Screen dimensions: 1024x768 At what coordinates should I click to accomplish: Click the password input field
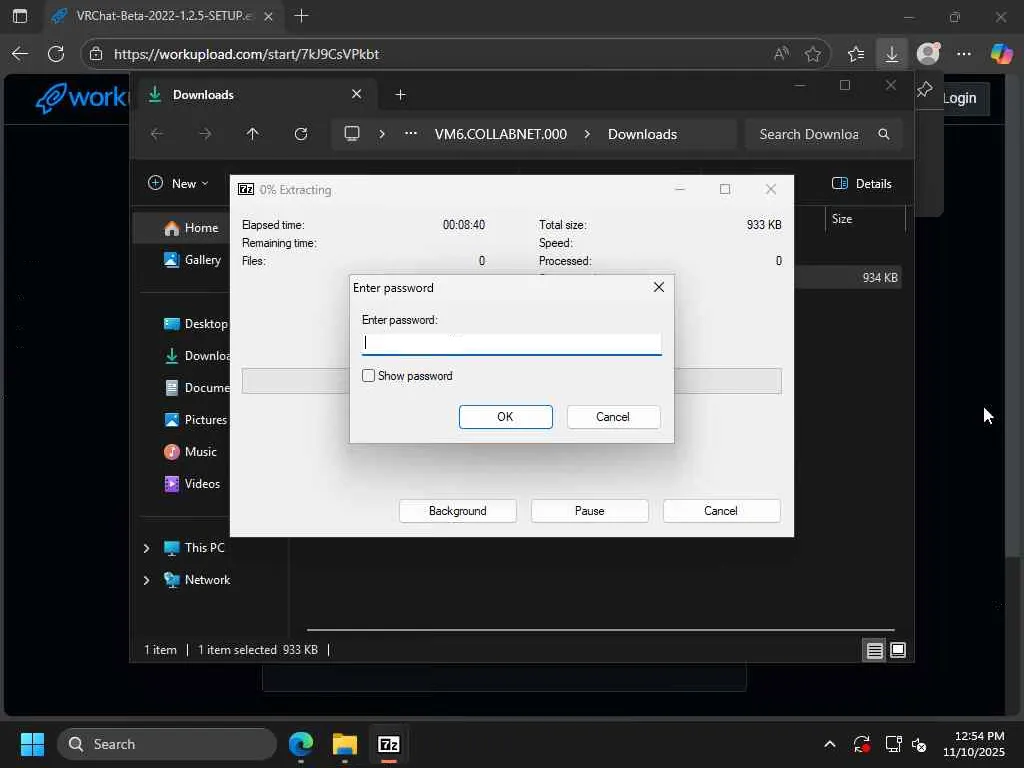(511, 343)
